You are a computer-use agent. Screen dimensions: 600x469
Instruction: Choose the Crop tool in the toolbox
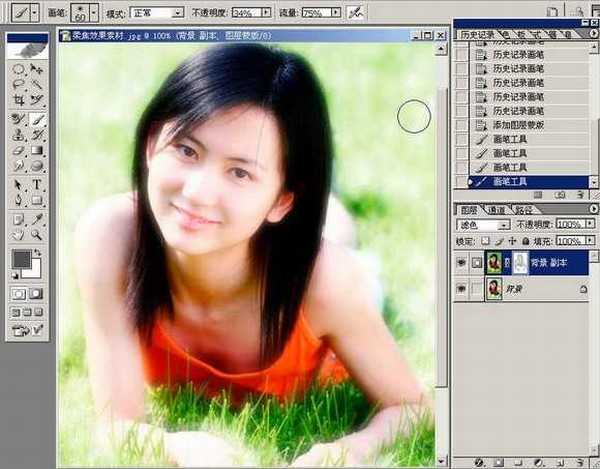click(19, 100)
